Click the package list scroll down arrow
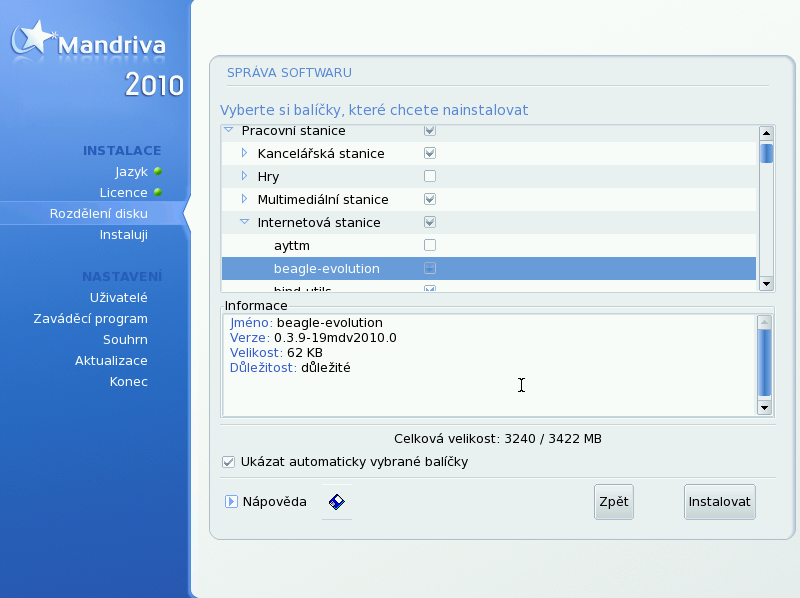800x598 pixels. pyautogui.click(x=766, y=284)
